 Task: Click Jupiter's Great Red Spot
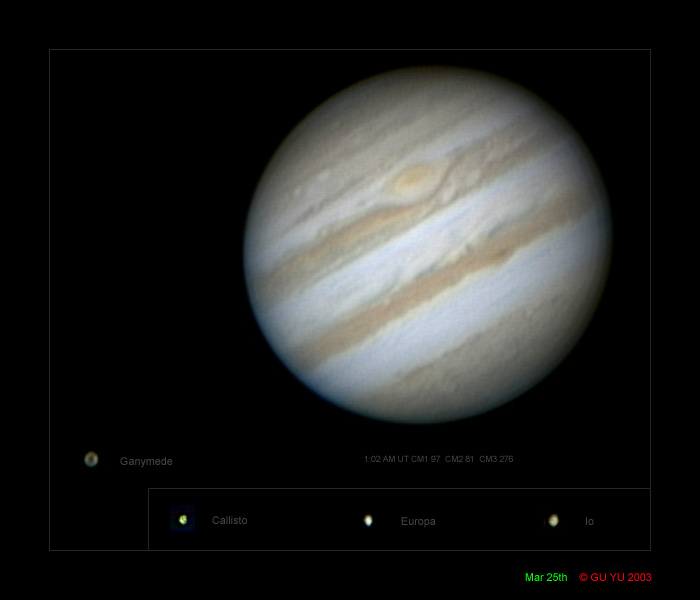[413, 181]
